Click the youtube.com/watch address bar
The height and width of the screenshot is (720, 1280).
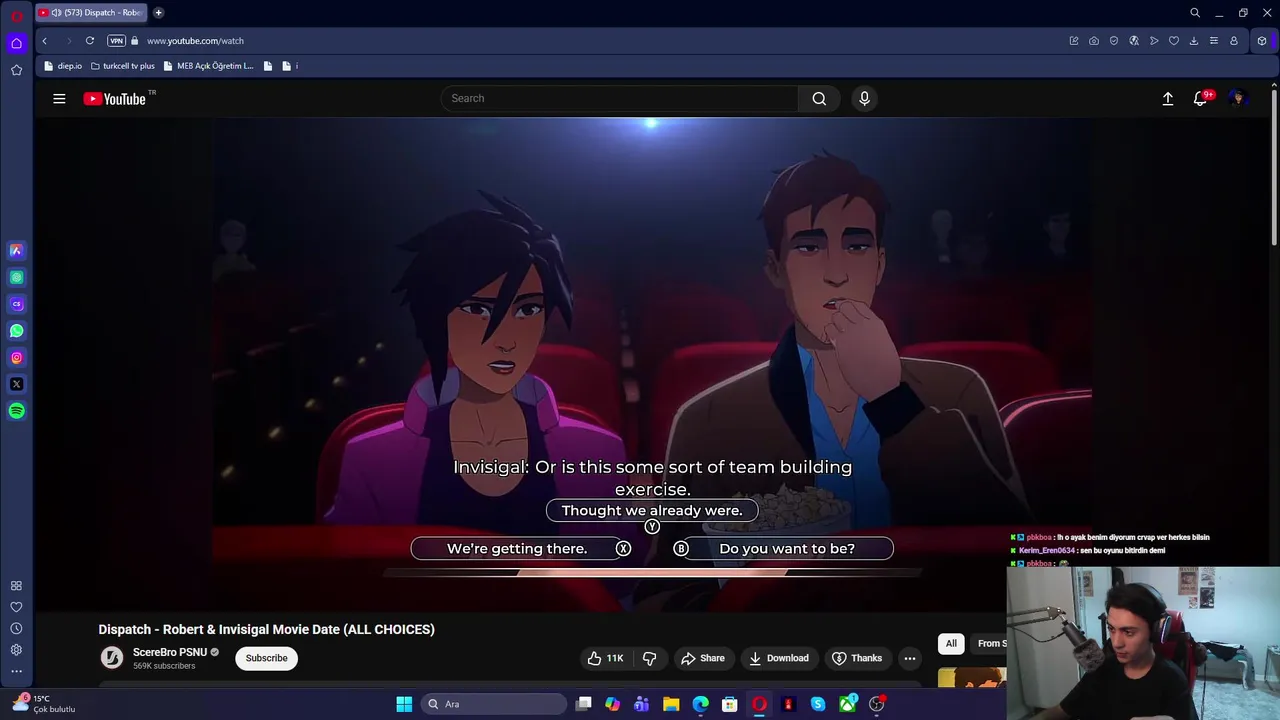[x=195, y=41]
